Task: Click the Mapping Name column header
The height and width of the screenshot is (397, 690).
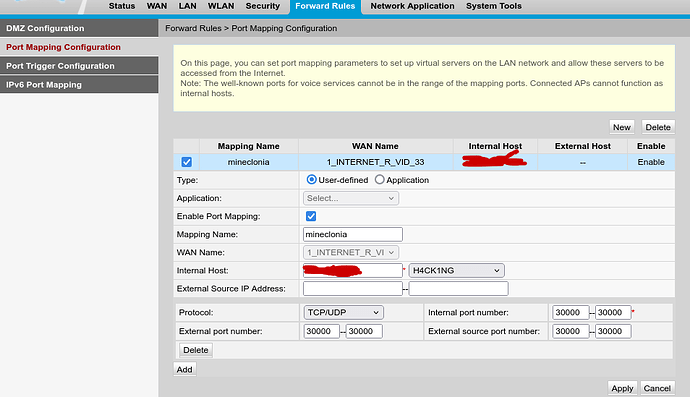Action: pyautogui.click(x=249, y=146)
